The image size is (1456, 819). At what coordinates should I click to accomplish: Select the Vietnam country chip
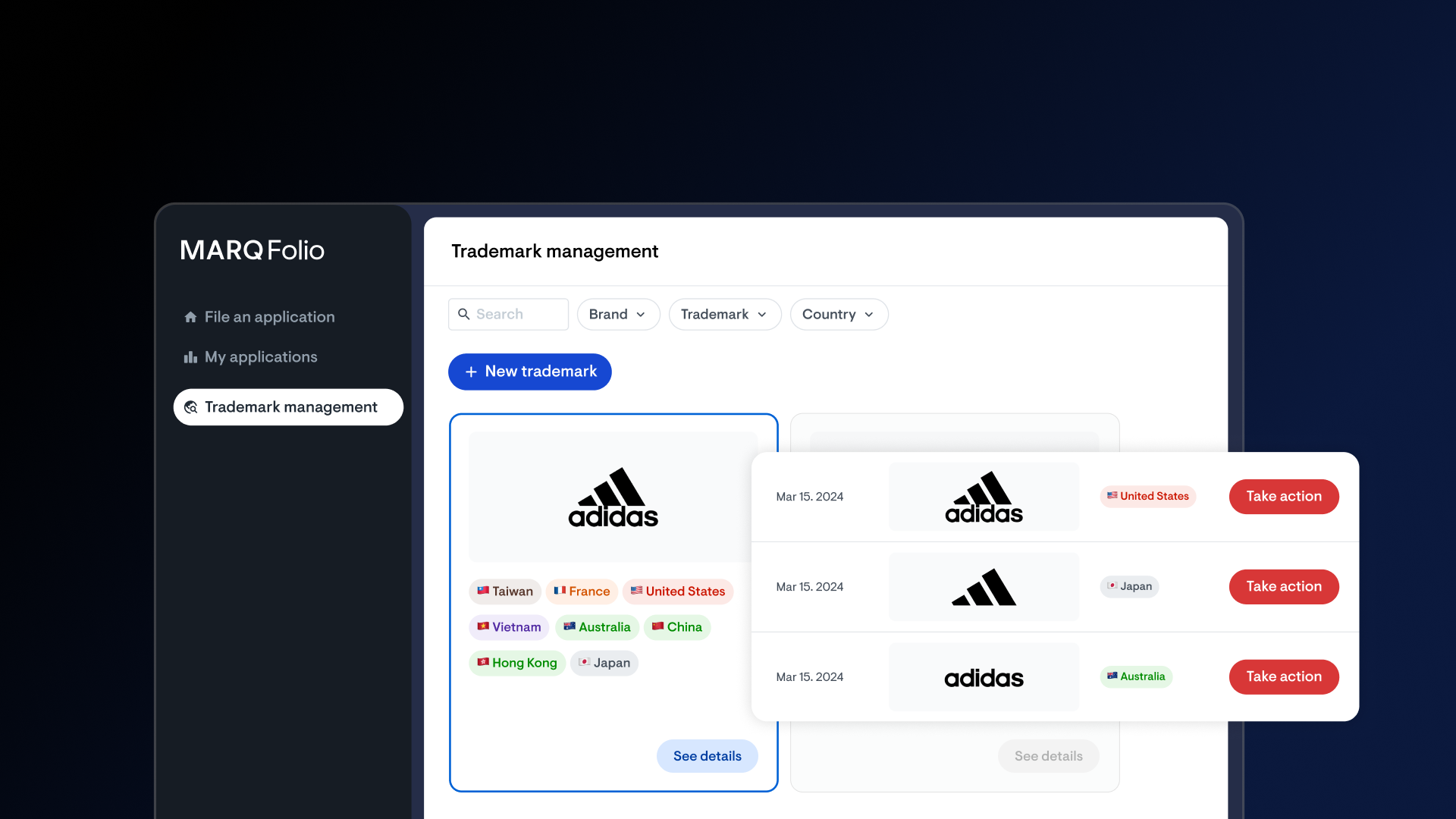click(508, 627)
